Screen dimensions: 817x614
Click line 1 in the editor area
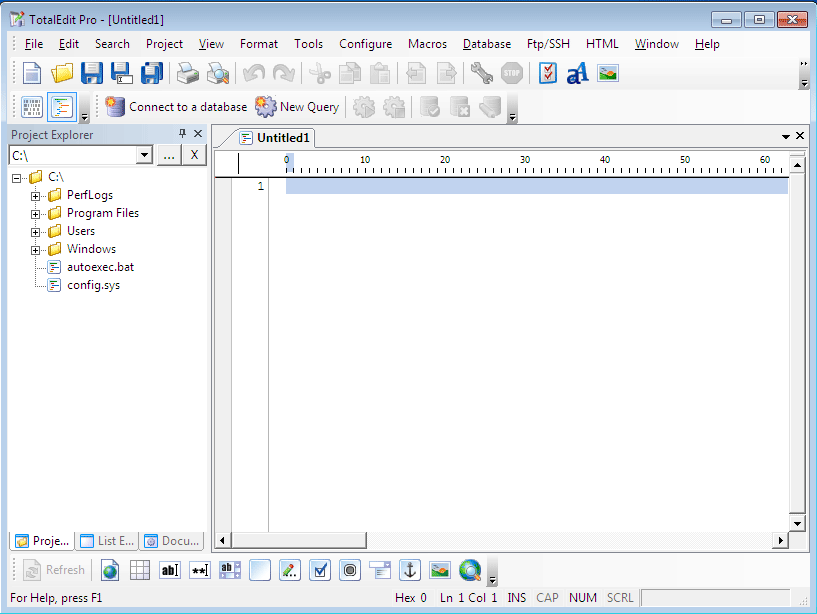537,186
